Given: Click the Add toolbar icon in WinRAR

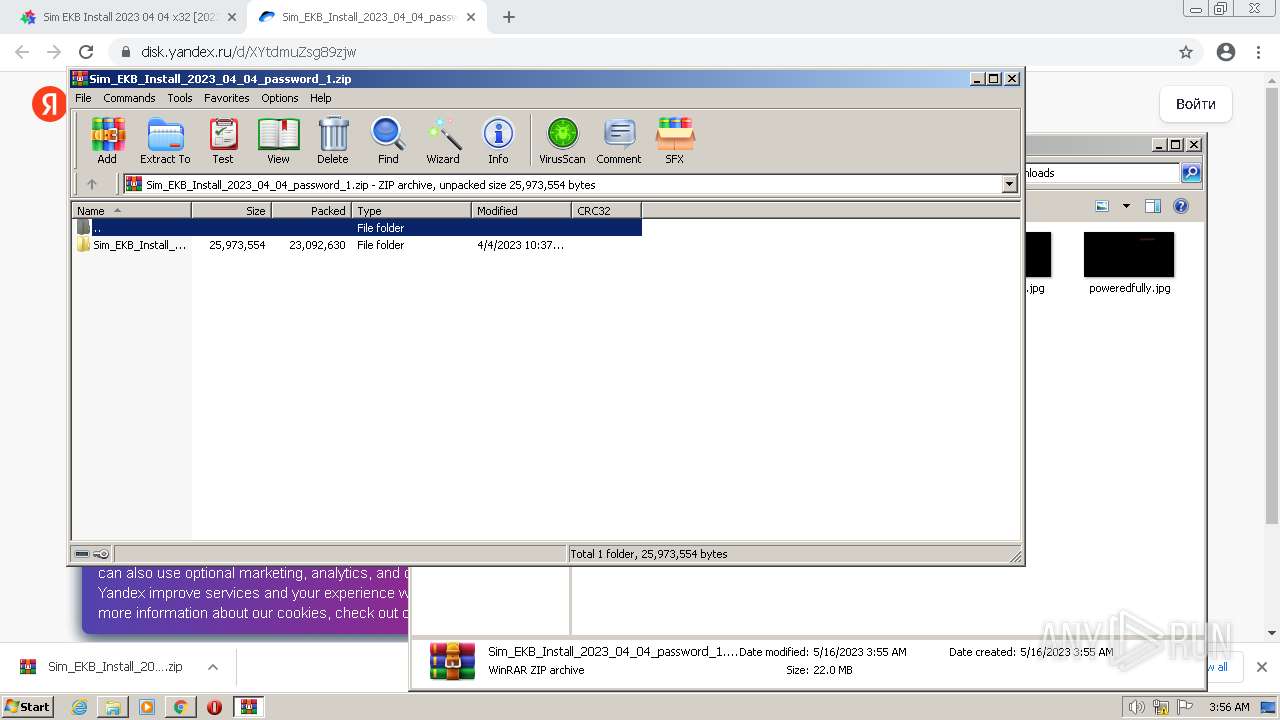Looking at the screenshot, I should tap(107, 141).
